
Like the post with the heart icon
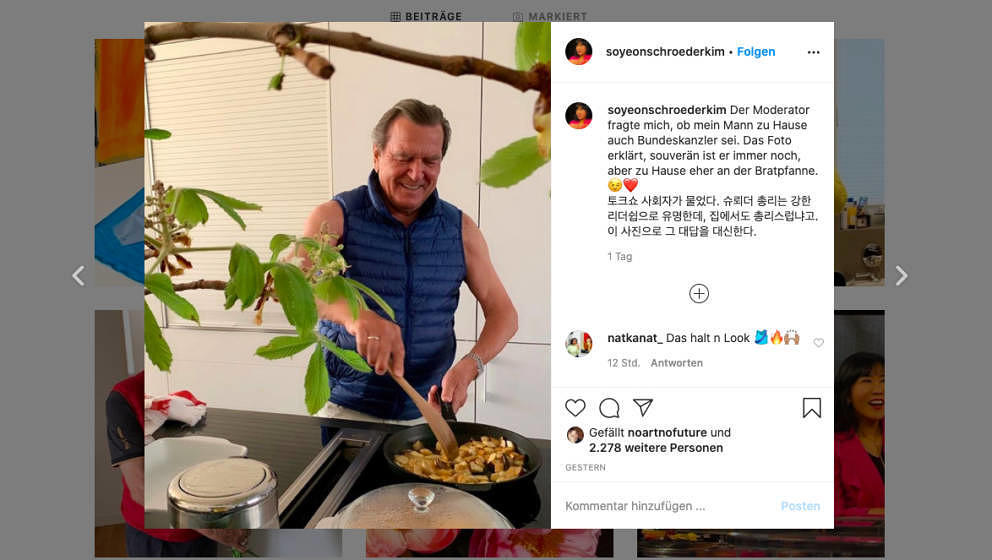click(x=575, y=408)
